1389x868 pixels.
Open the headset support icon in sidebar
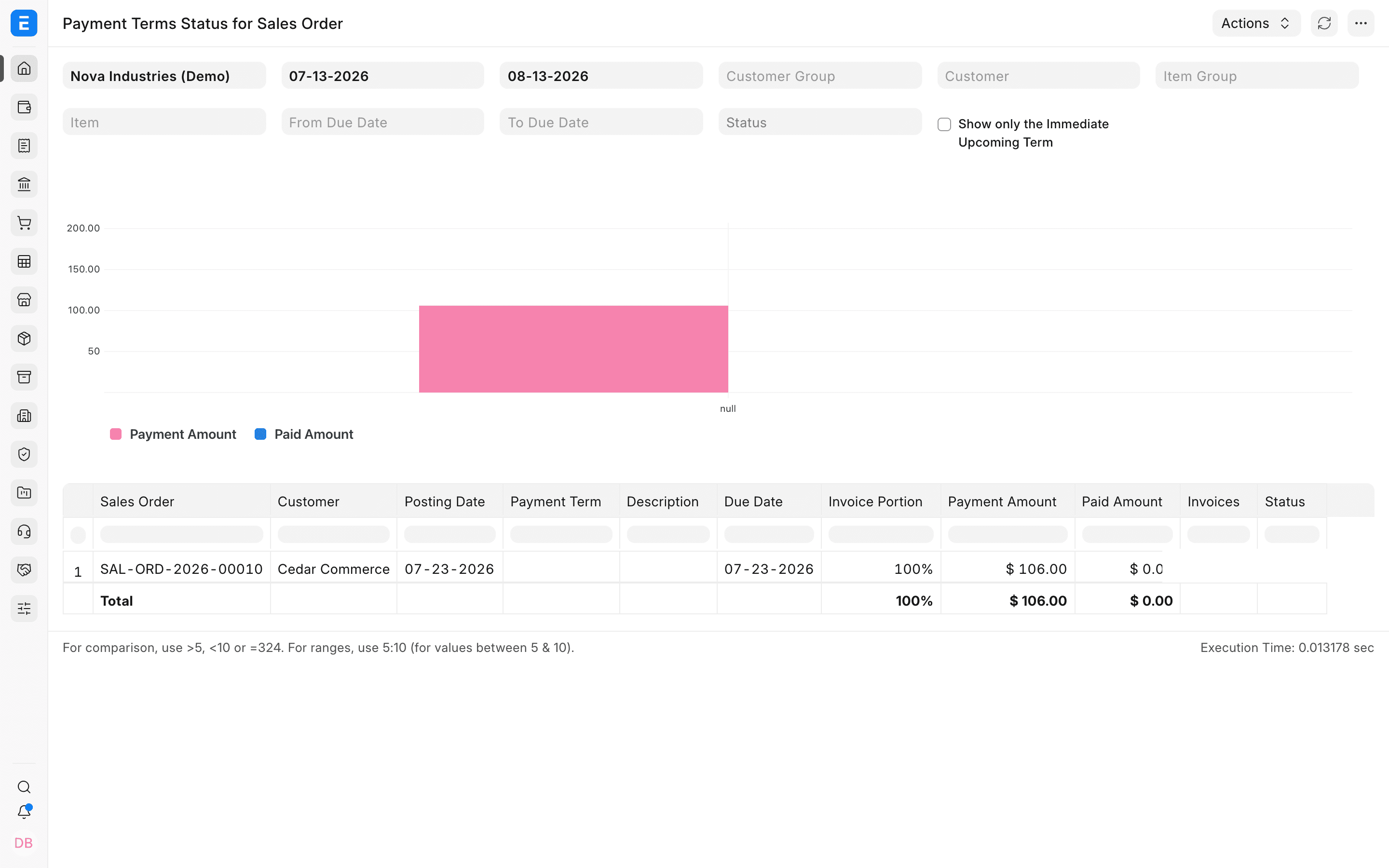(24, 531)
